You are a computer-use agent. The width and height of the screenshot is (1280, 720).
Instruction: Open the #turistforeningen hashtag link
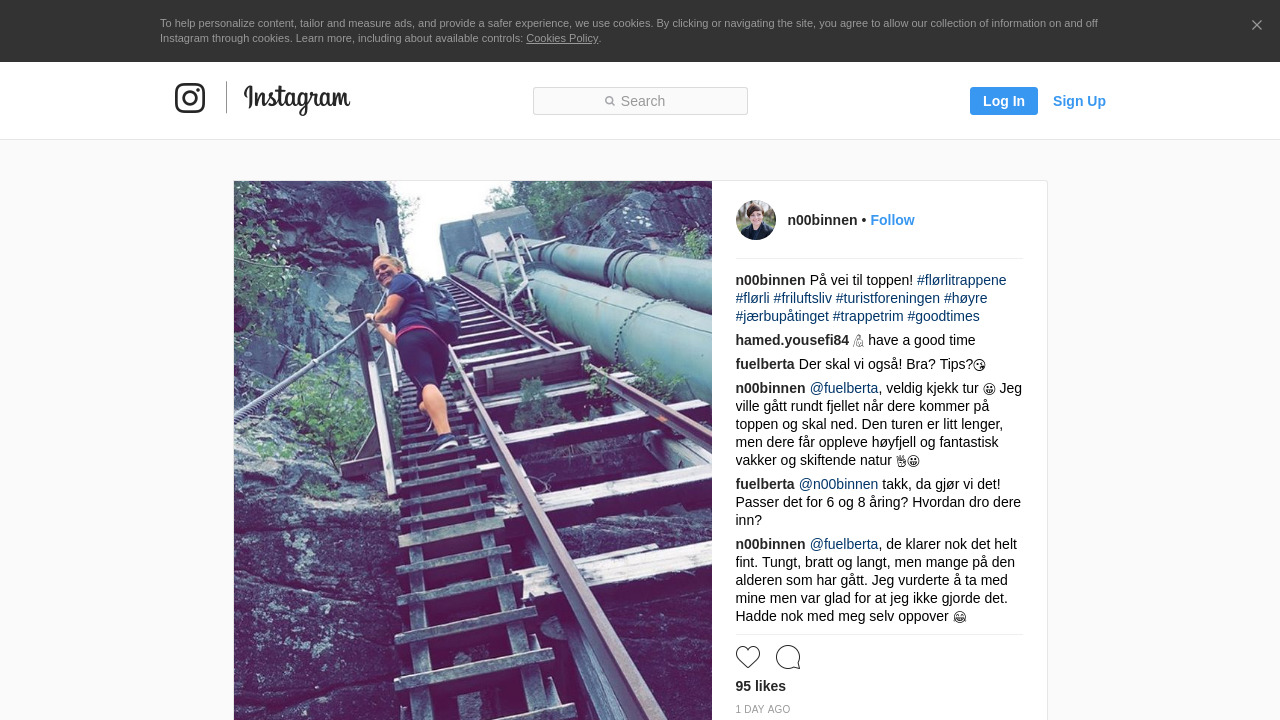click(x=888, y=298)
